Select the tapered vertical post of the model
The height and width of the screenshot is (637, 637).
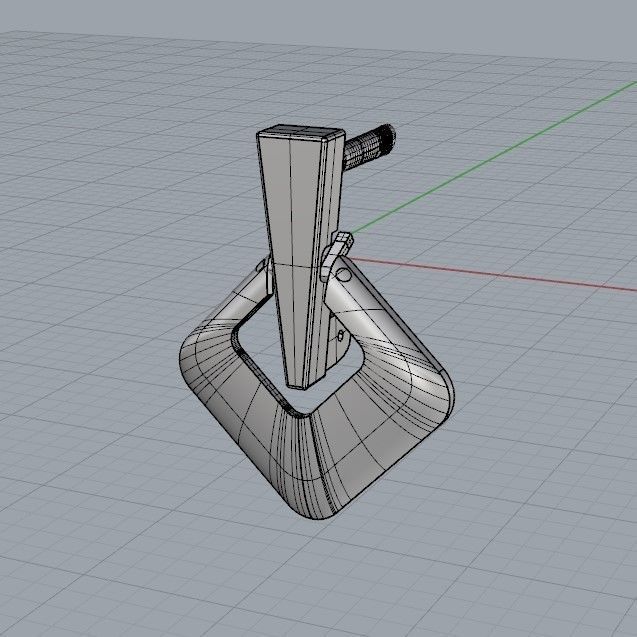pyautogui.click(x=299, y=256)
